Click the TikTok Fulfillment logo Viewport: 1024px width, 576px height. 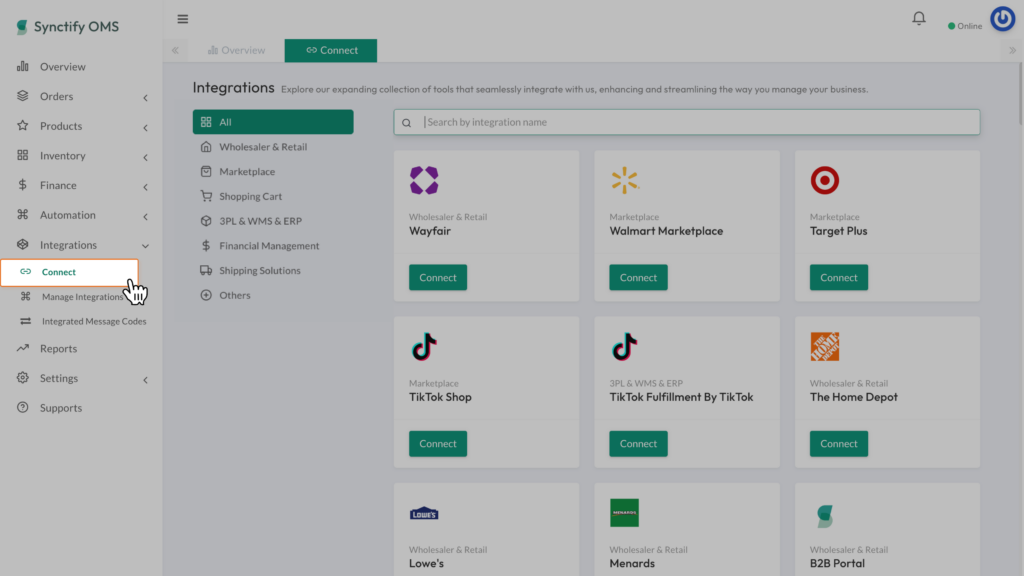pyautogui.click(x=624, y=347)
